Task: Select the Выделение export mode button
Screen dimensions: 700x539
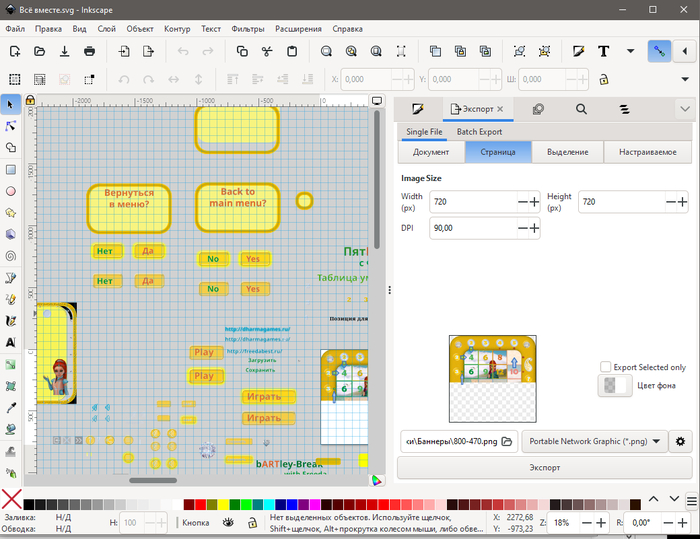Action: (567, 152)
